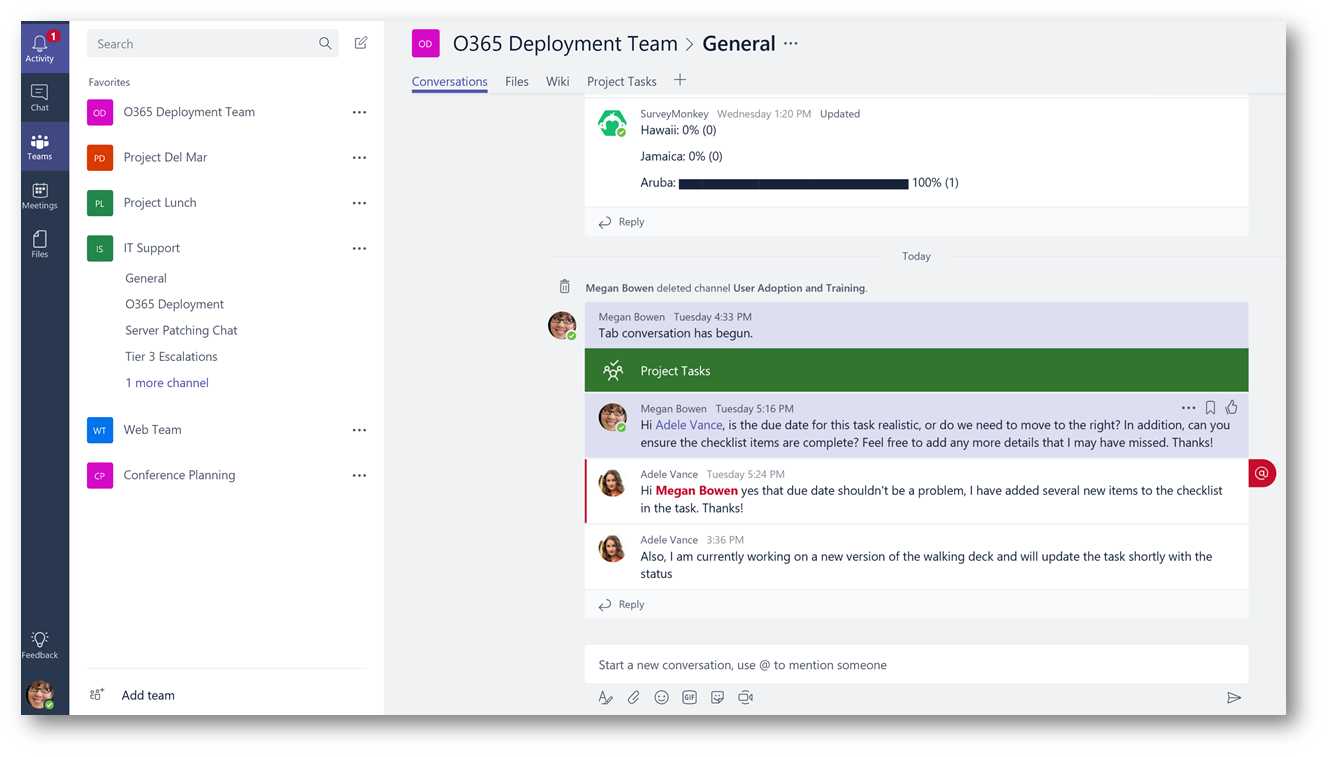Select the O365 Deployment channel
The width and height of the screenshot is (1328, 757).
pos(175,305)
